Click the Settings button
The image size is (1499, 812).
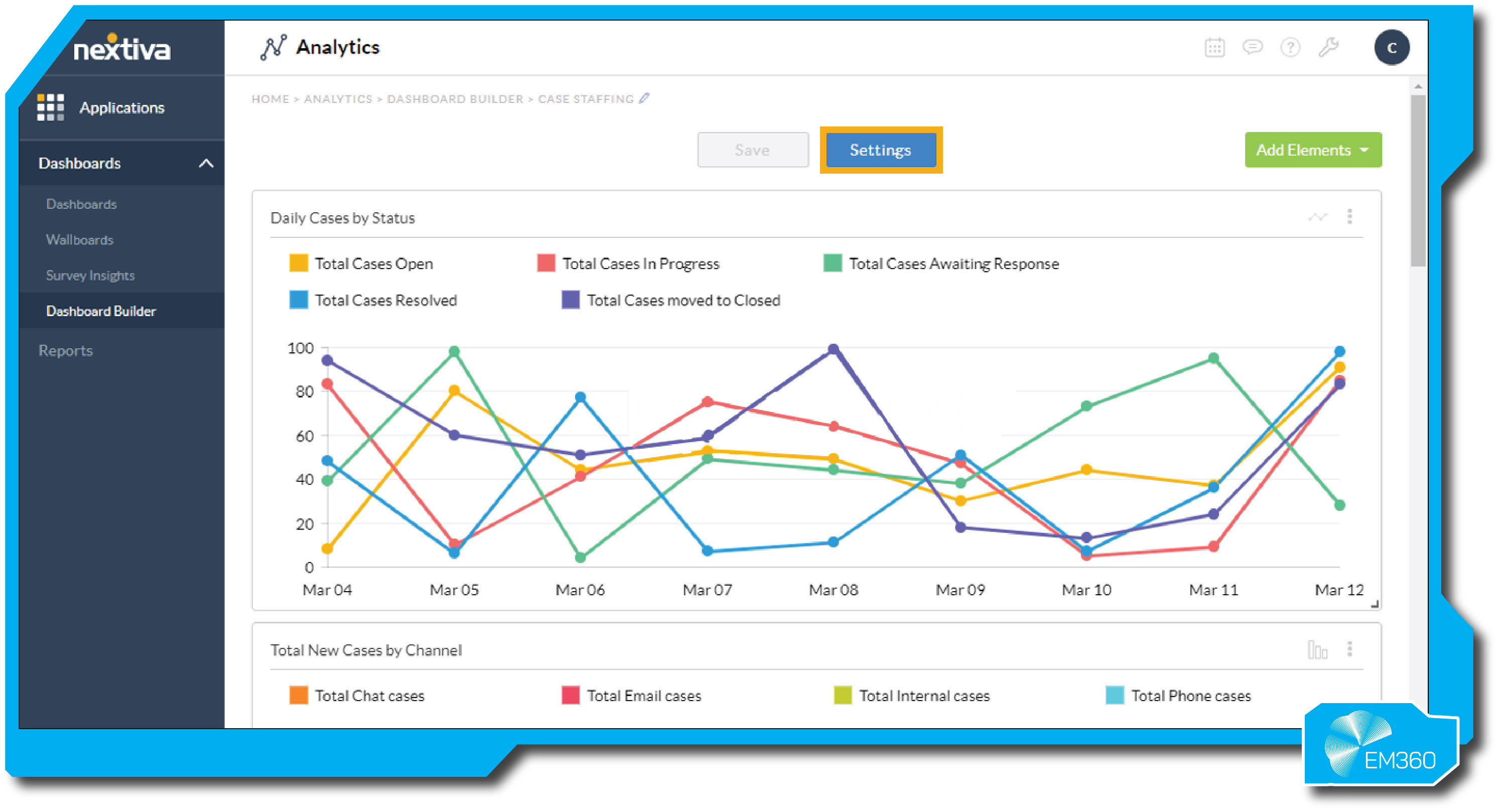(880, 150)
